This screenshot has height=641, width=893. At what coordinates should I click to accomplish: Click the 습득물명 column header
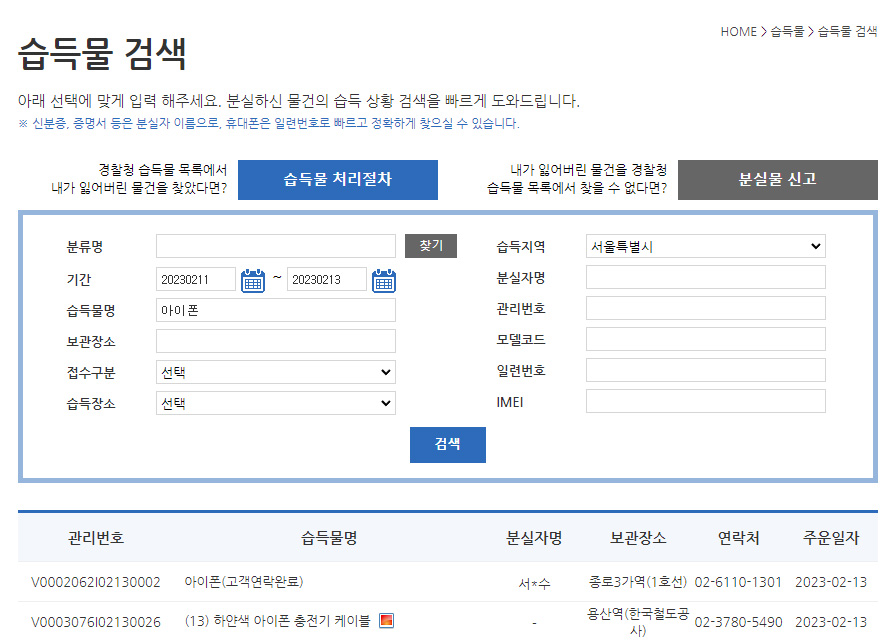[329, 538]
